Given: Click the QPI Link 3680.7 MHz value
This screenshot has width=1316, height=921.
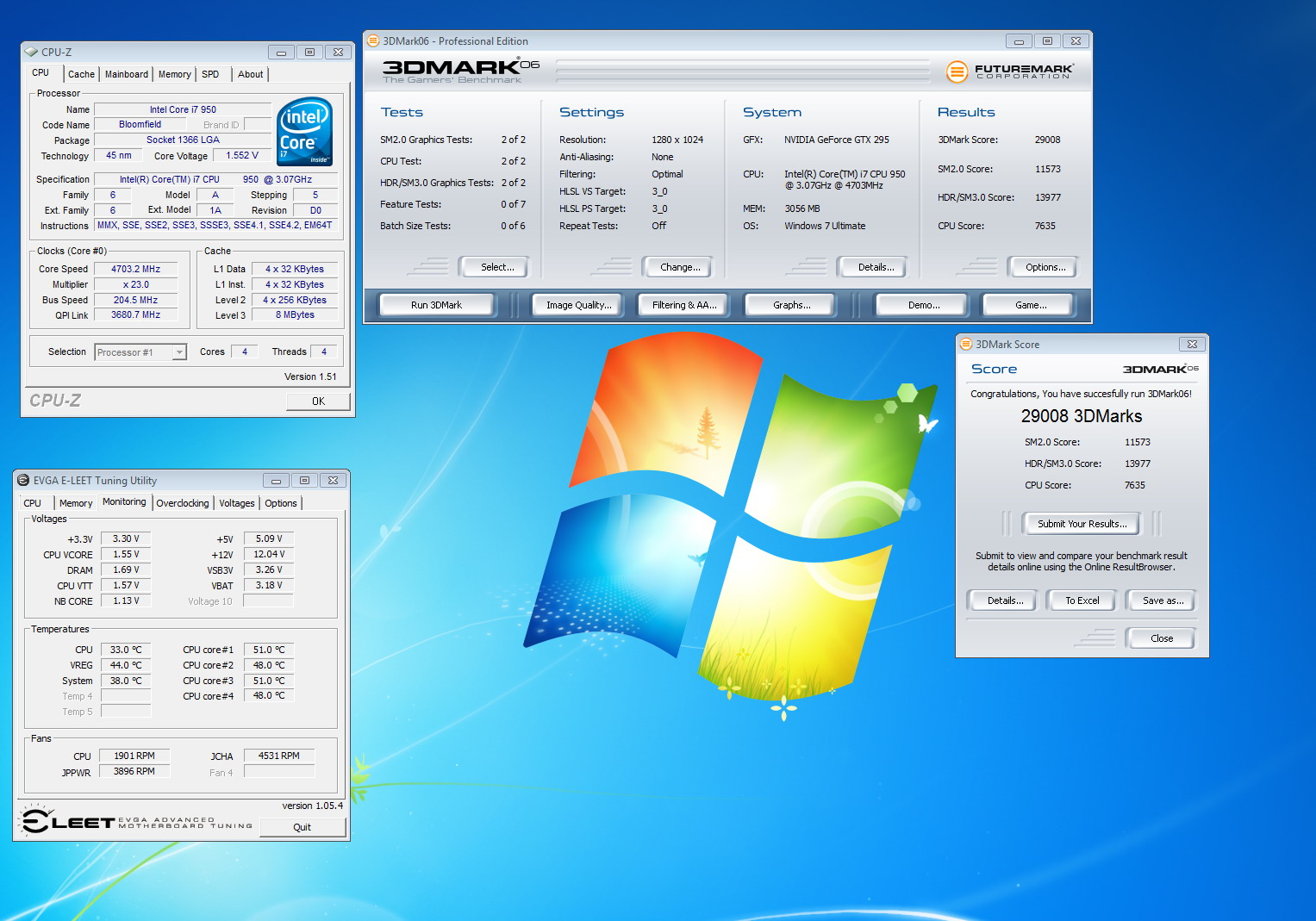Looking at the screenshot, I should click(x=135, y=314).
